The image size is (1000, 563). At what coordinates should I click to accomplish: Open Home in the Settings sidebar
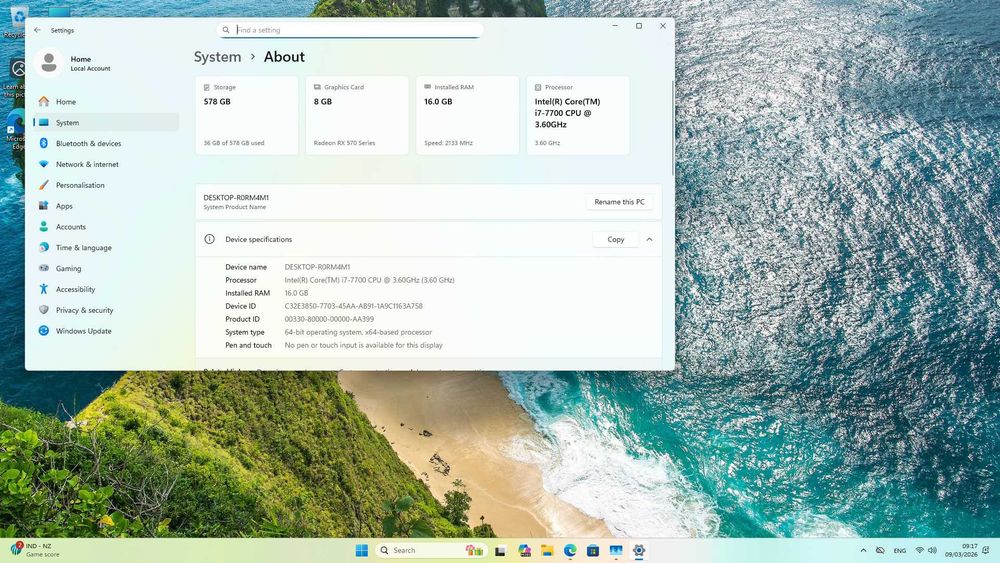pyautogui.click(x=106, y=101)
